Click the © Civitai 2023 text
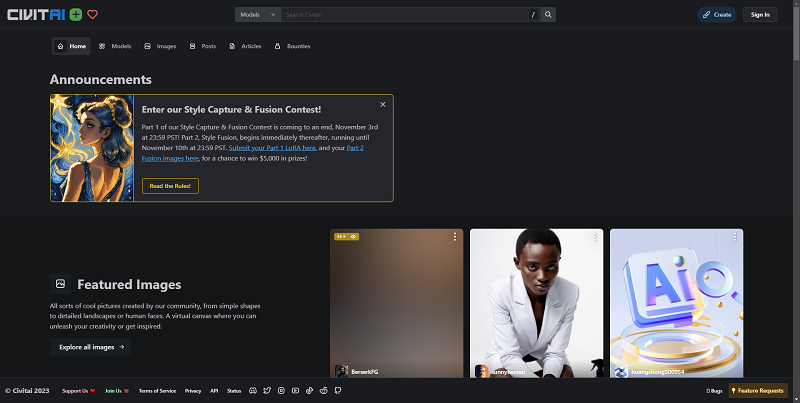 [x=27, y=391]
